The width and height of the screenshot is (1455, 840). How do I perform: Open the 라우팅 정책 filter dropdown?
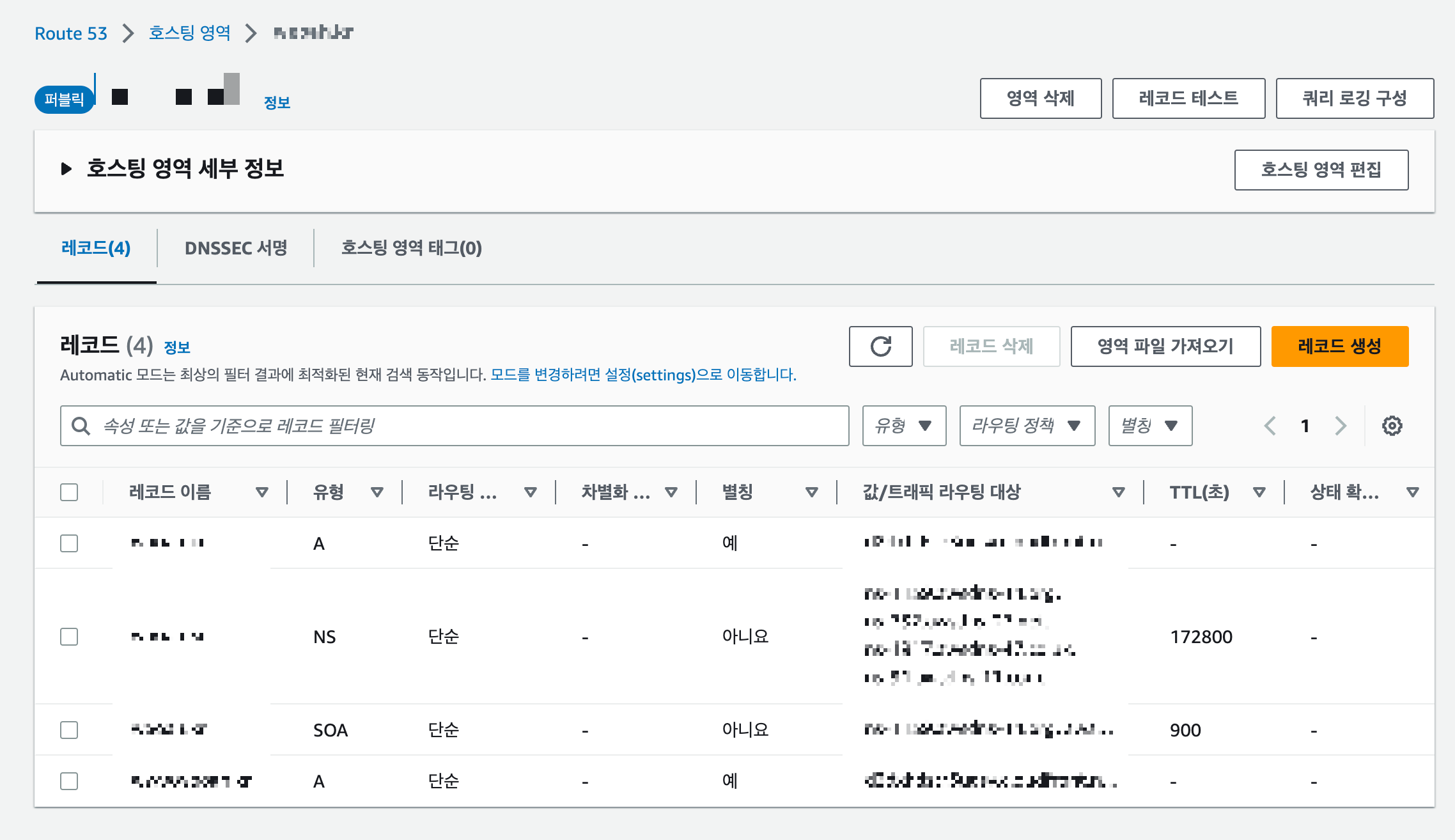[1027, 426]
